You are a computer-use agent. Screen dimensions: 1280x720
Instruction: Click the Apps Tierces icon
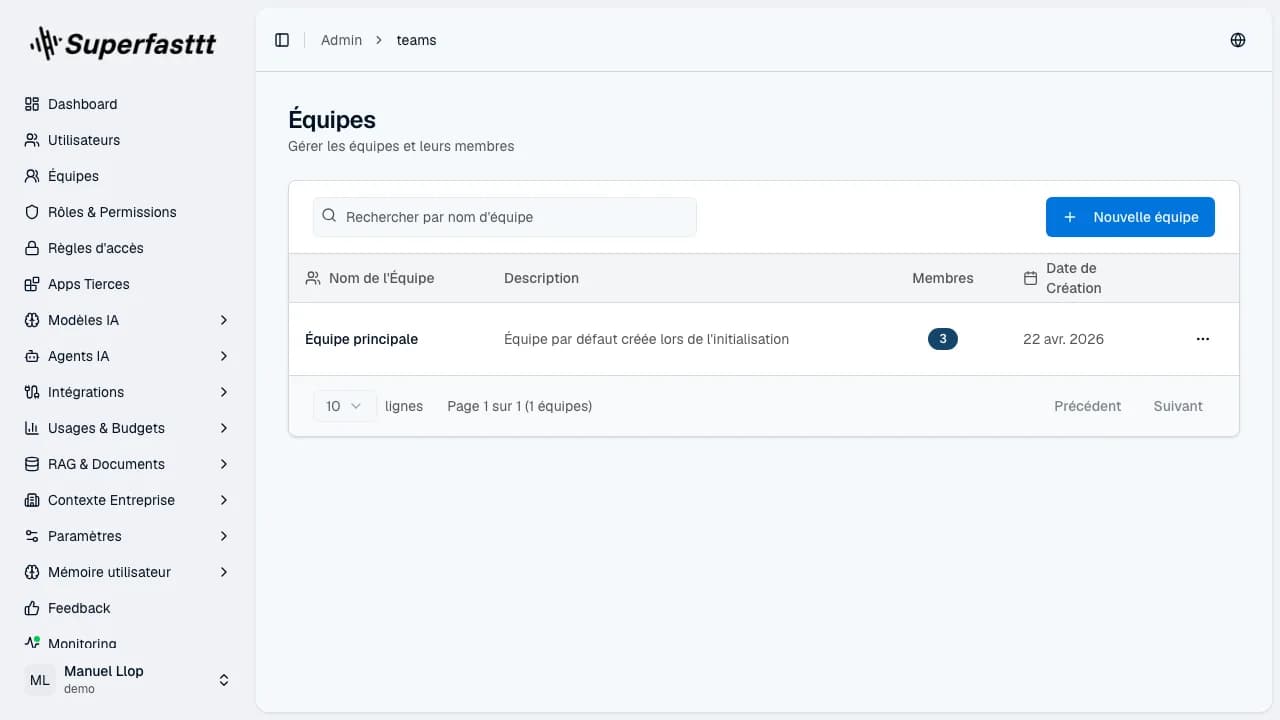pyautogui.click(x=32, y=284)
